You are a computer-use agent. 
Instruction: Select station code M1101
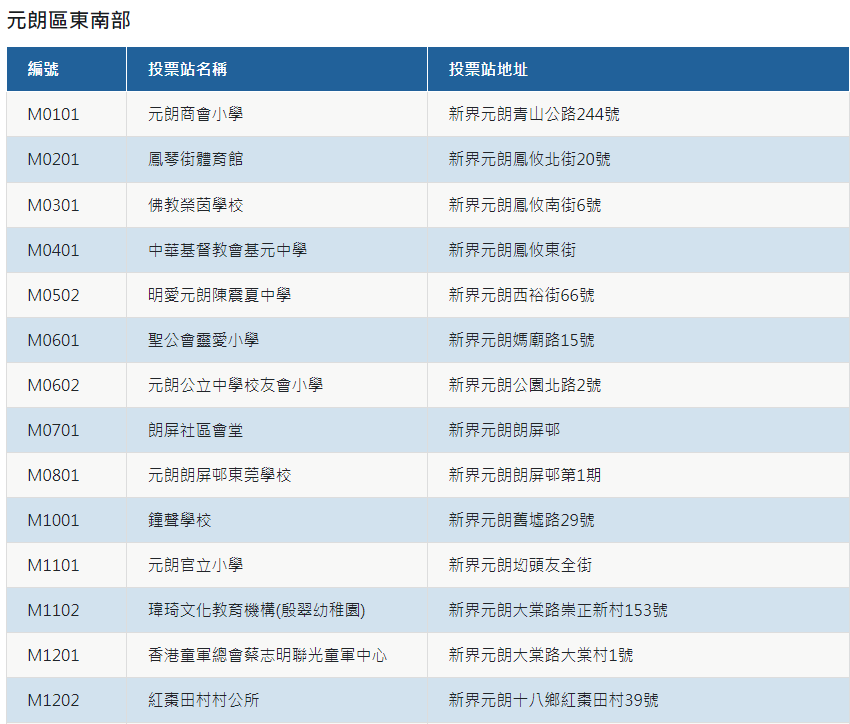(53, 565)
